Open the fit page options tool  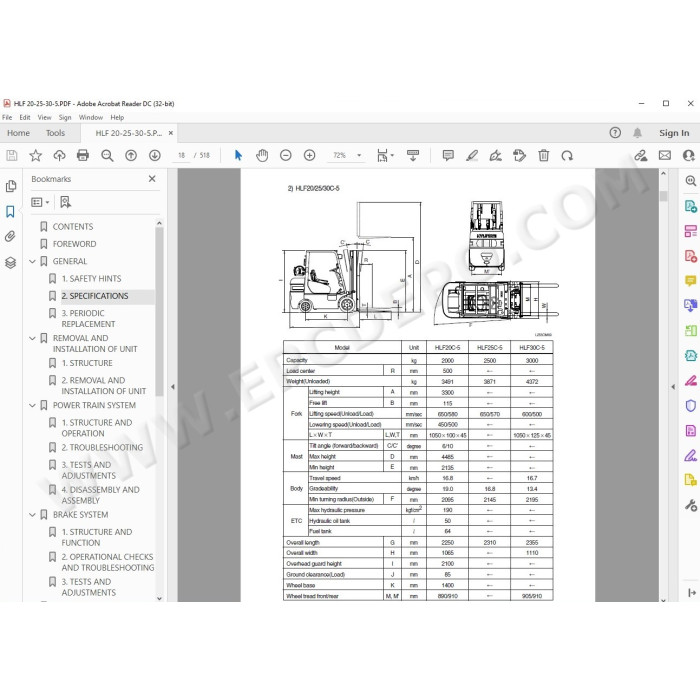pos(385,155)
